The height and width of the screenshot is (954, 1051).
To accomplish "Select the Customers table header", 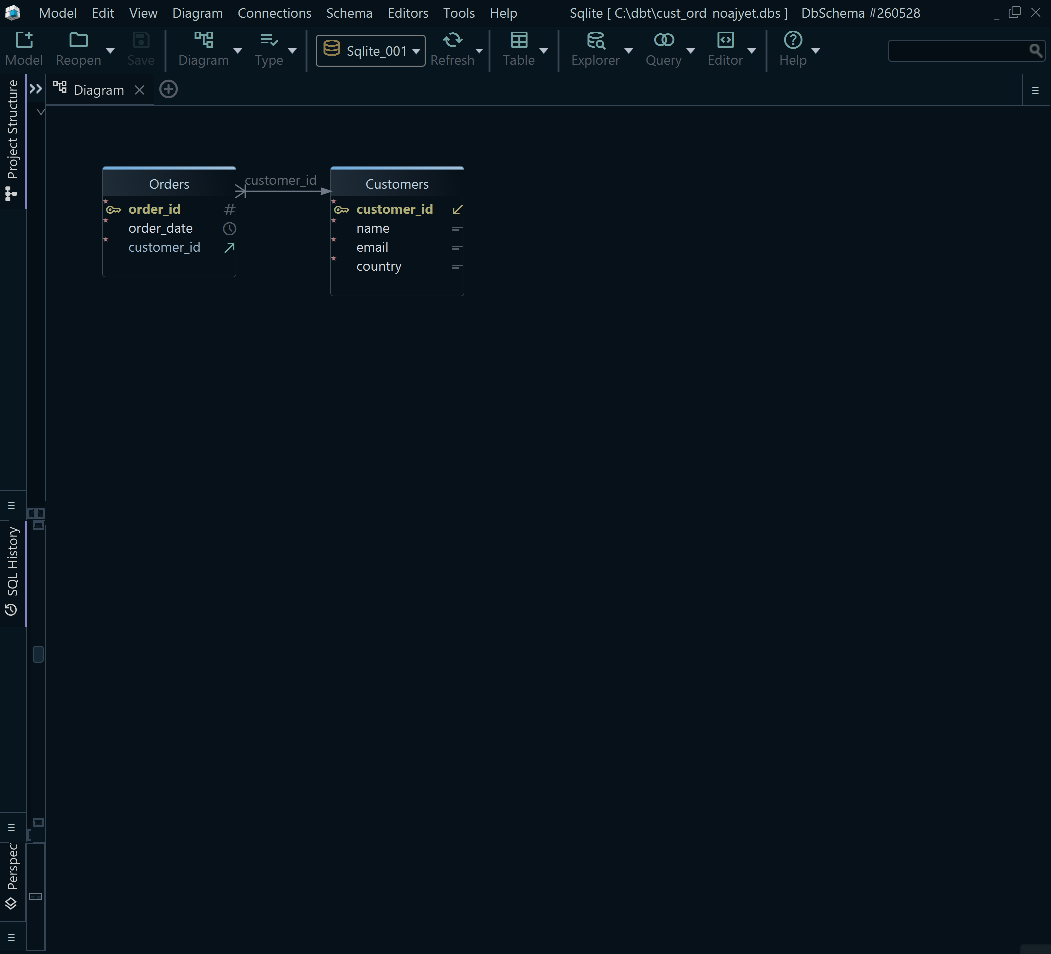I will coord(397,184).
